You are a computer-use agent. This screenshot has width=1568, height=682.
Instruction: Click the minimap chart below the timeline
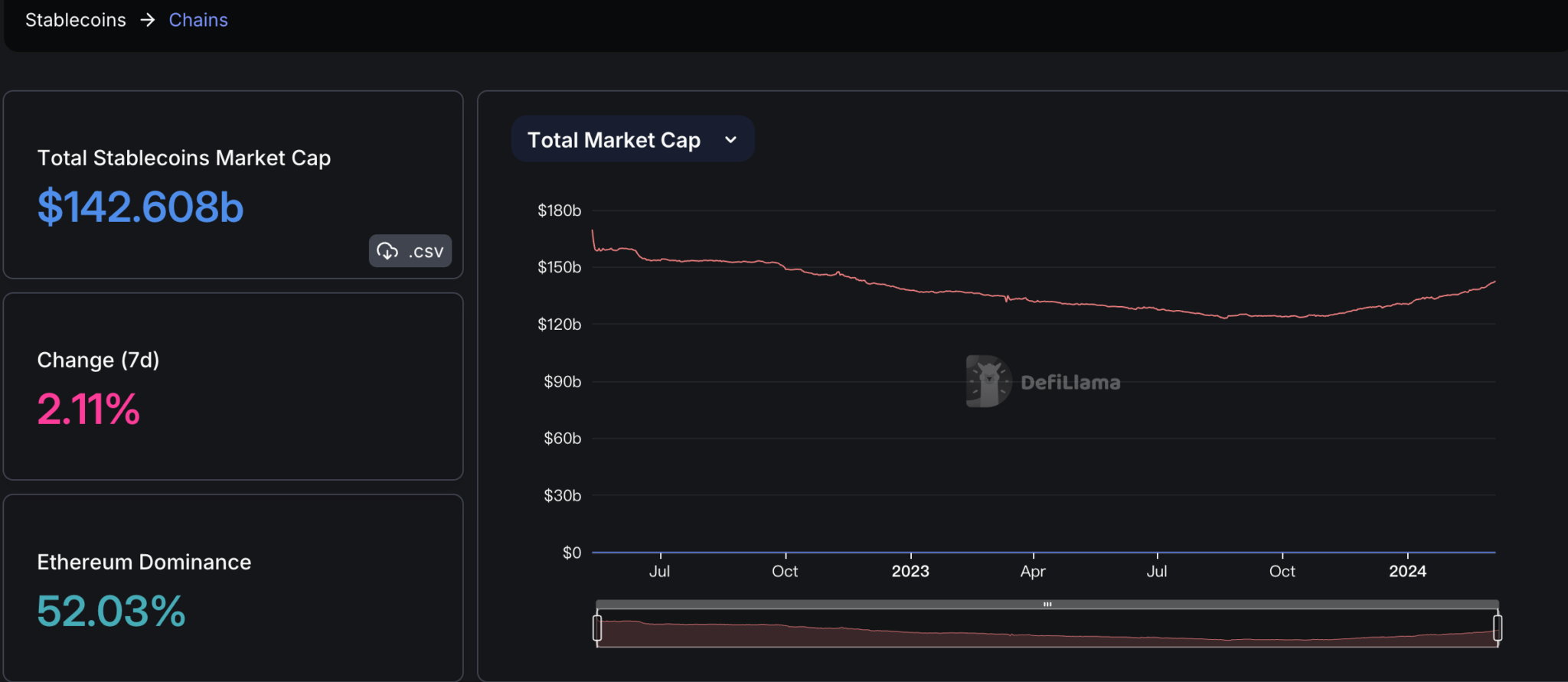[x=1047, y=632]
